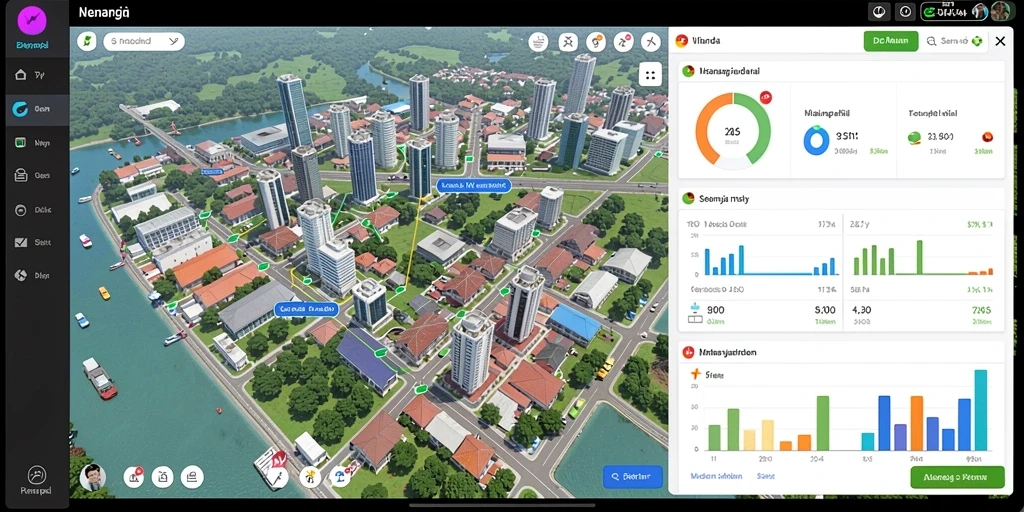The width and height of the screenshot is (1024, 512).
Task: Click the green bar chart in right card
Action: click(923, 257)
